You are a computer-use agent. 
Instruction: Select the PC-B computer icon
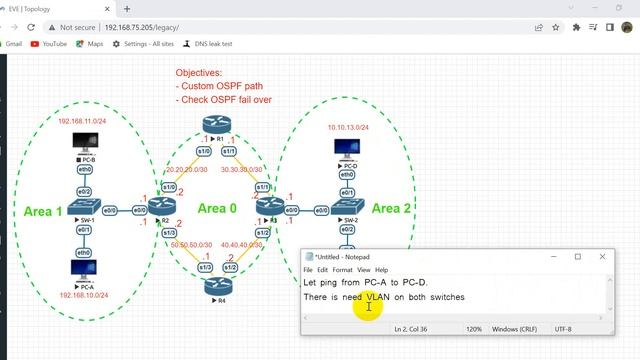[85, 143]
